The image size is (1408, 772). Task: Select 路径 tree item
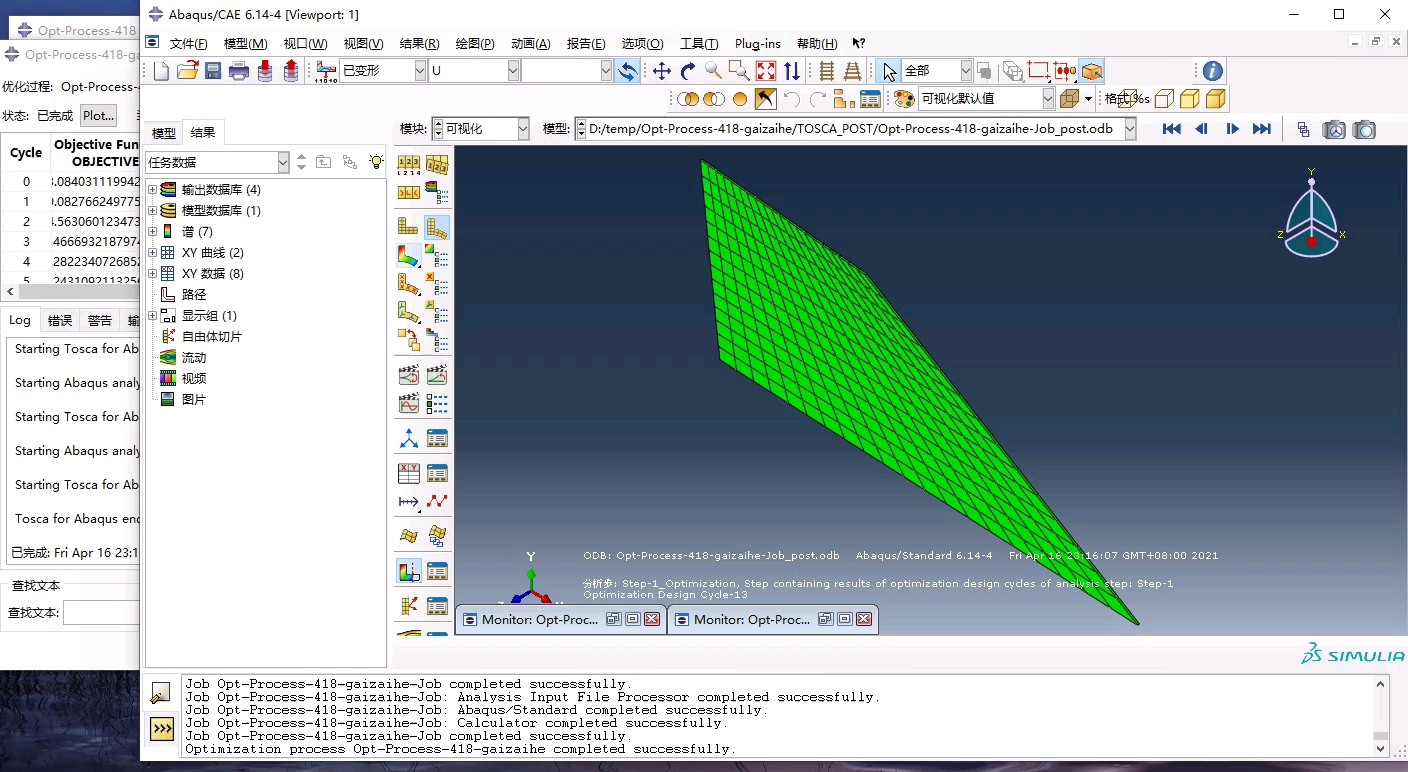pyautogui.click(x=194, y=295)
